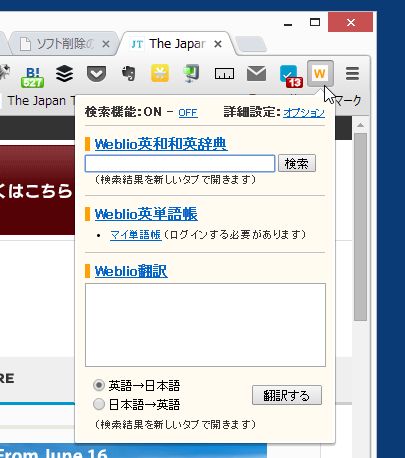The height and width of the screenshot is (458, 405).
Task: Open the Weblio翻訳 link
Action: click(131, 271)
